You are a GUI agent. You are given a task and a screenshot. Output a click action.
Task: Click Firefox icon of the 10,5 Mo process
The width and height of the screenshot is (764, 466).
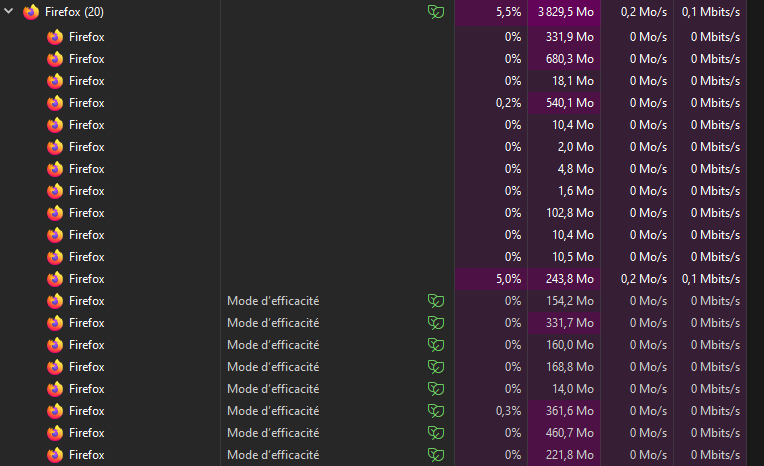pos(55,257)
